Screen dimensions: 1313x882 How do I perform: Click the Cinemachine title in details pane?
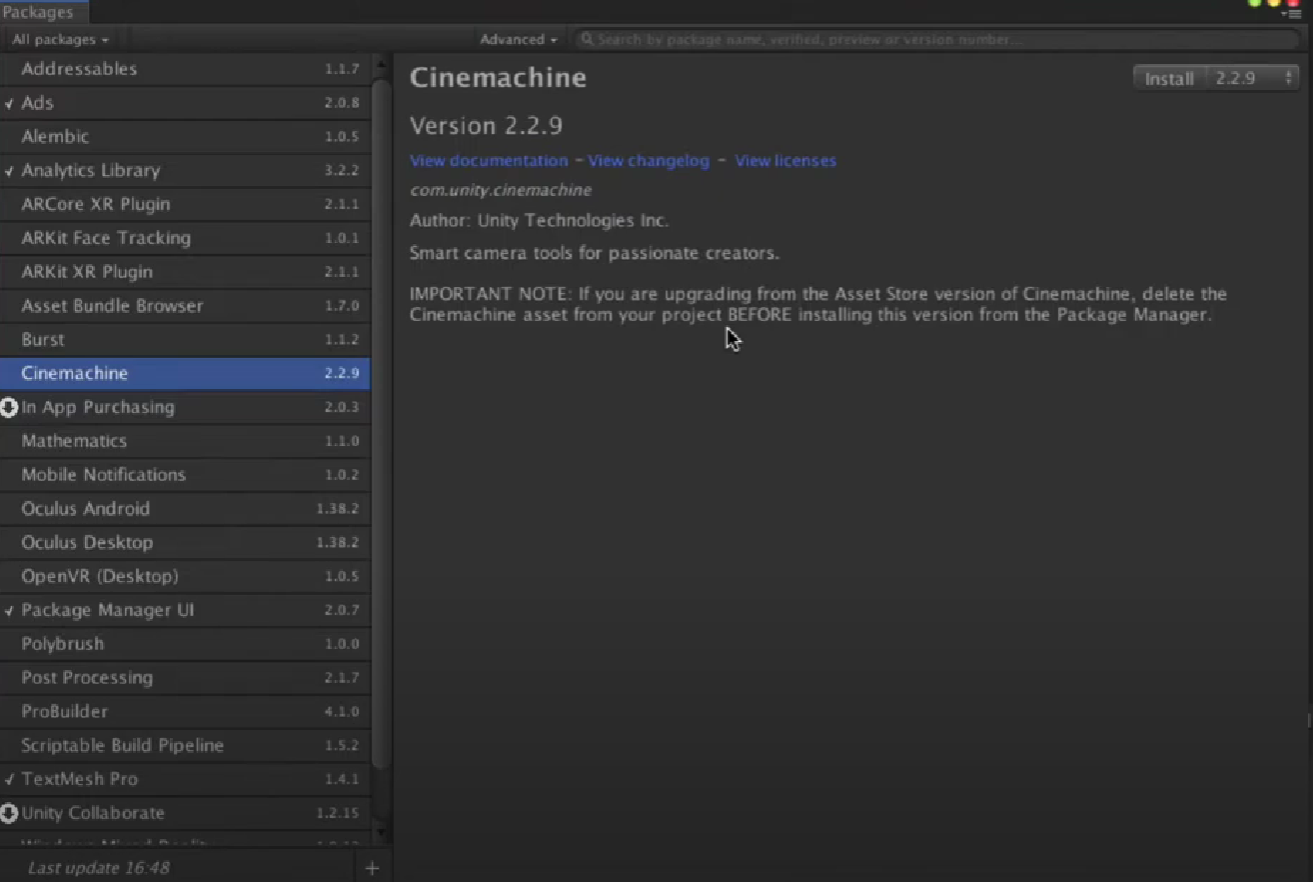click(498, 78)
